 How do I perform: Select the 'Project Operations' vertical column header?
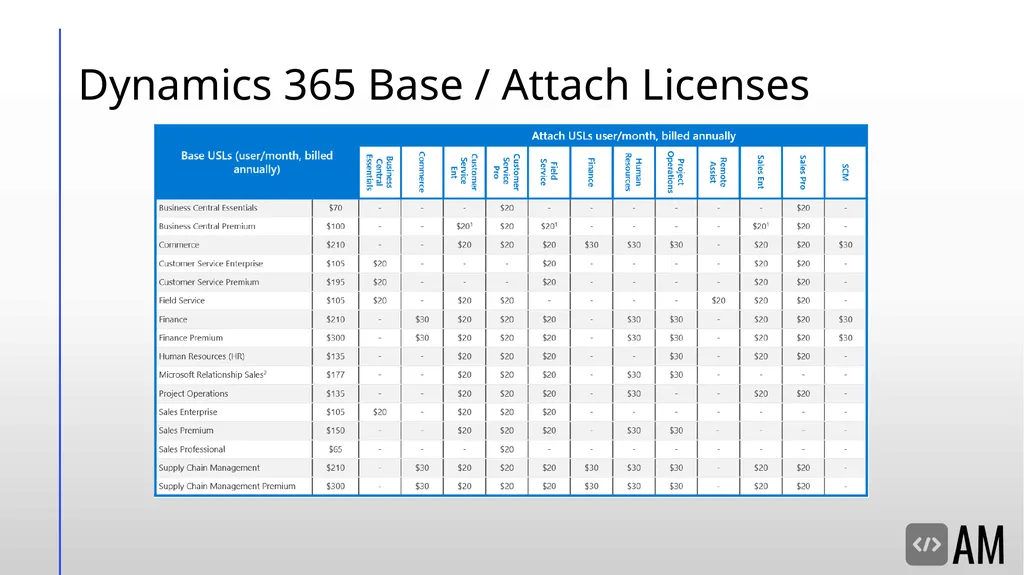coord(676,172)
